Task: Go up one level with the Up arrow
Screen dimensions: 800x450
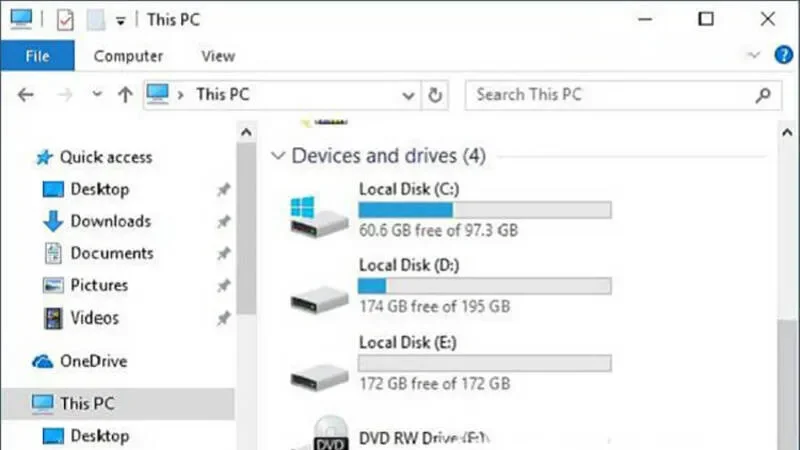Action: pos(125,95)
